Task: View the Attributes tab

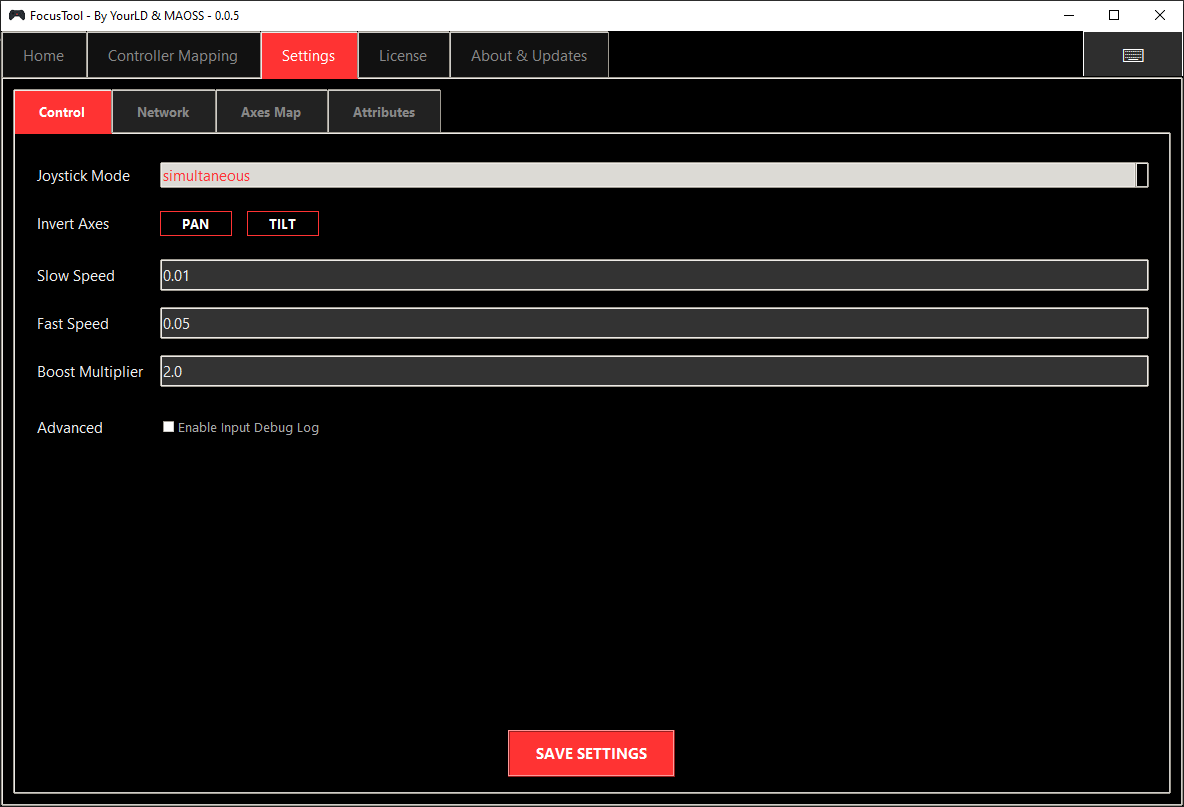Action: [x=384, y=111]
